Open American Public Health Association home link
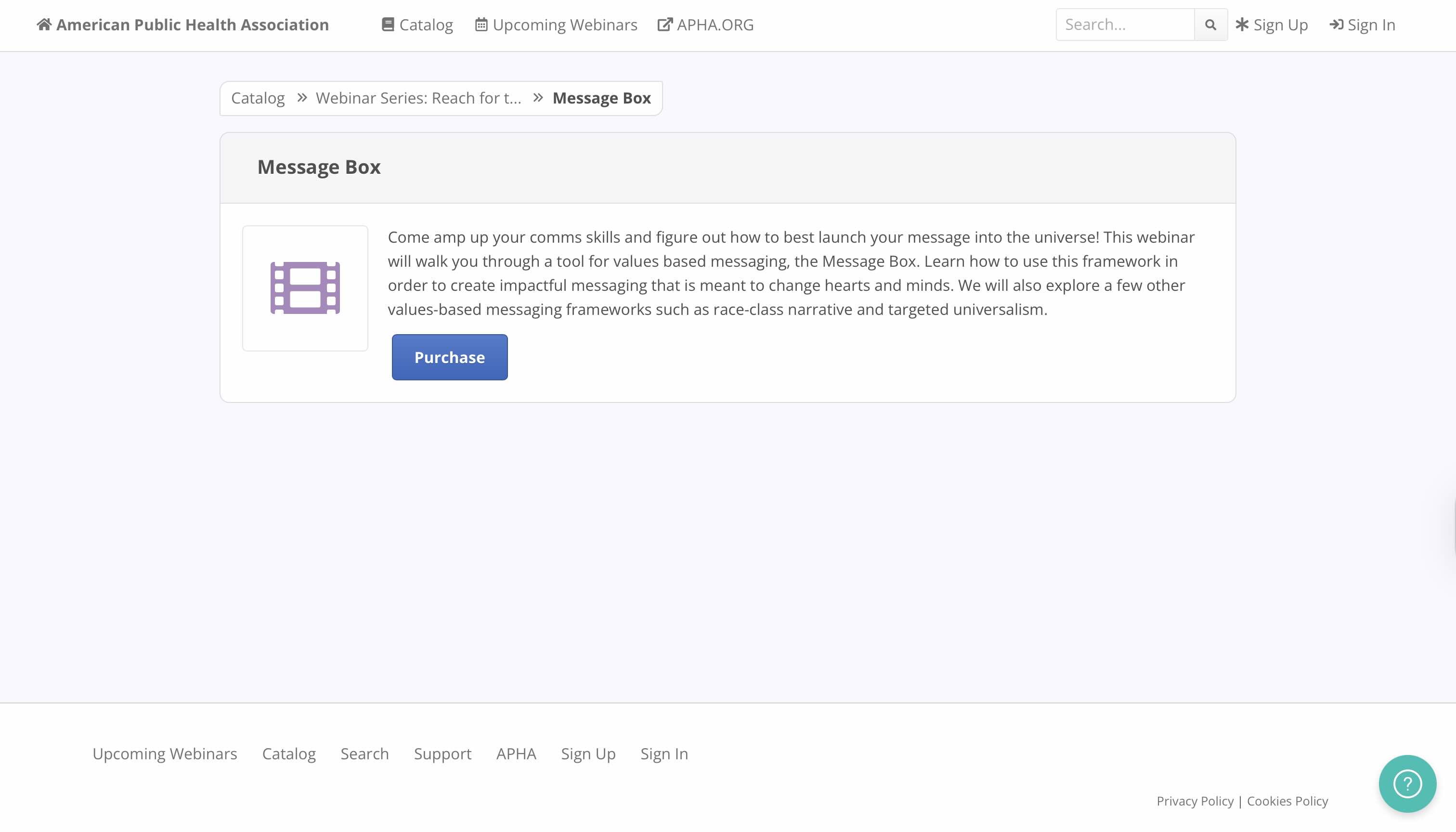The width and height of the screenshot is (1456, 832). click(183, 25)
